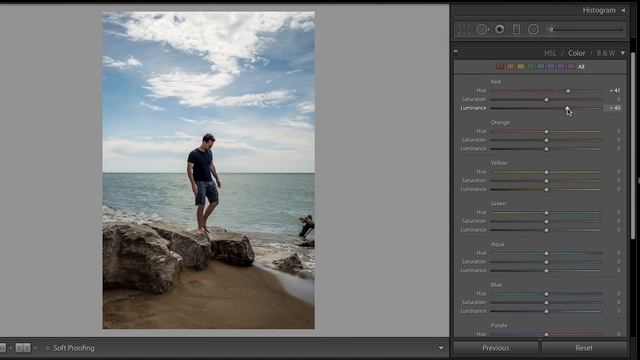This screenshot has width=640, height=360.
Task: Open the toolbar content dropdown arrow
Action: point(441,348)
